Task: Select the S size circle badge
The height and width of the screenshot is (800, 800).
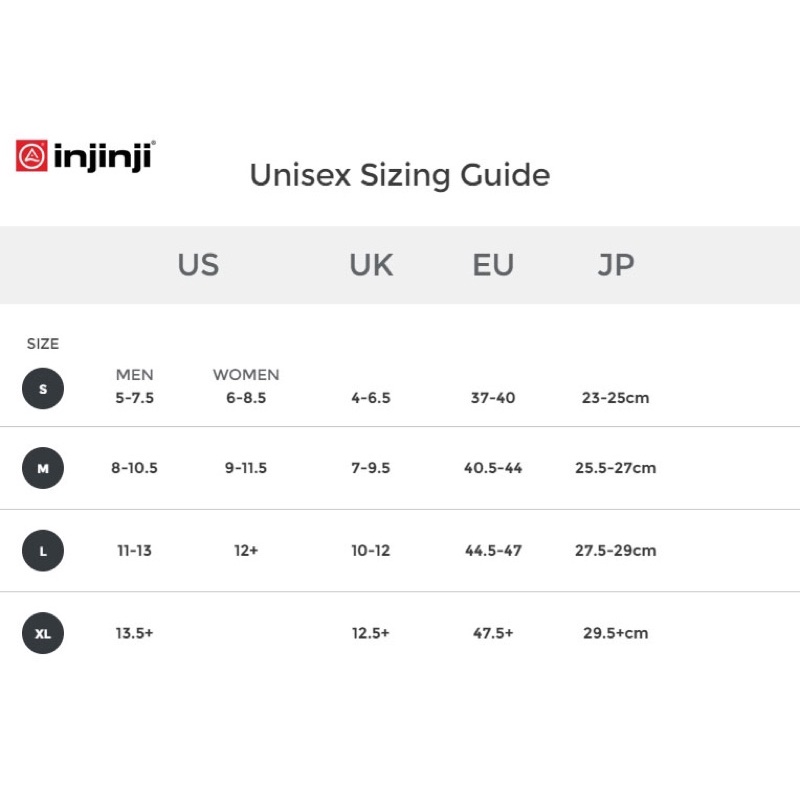Action: coord(43,388)
